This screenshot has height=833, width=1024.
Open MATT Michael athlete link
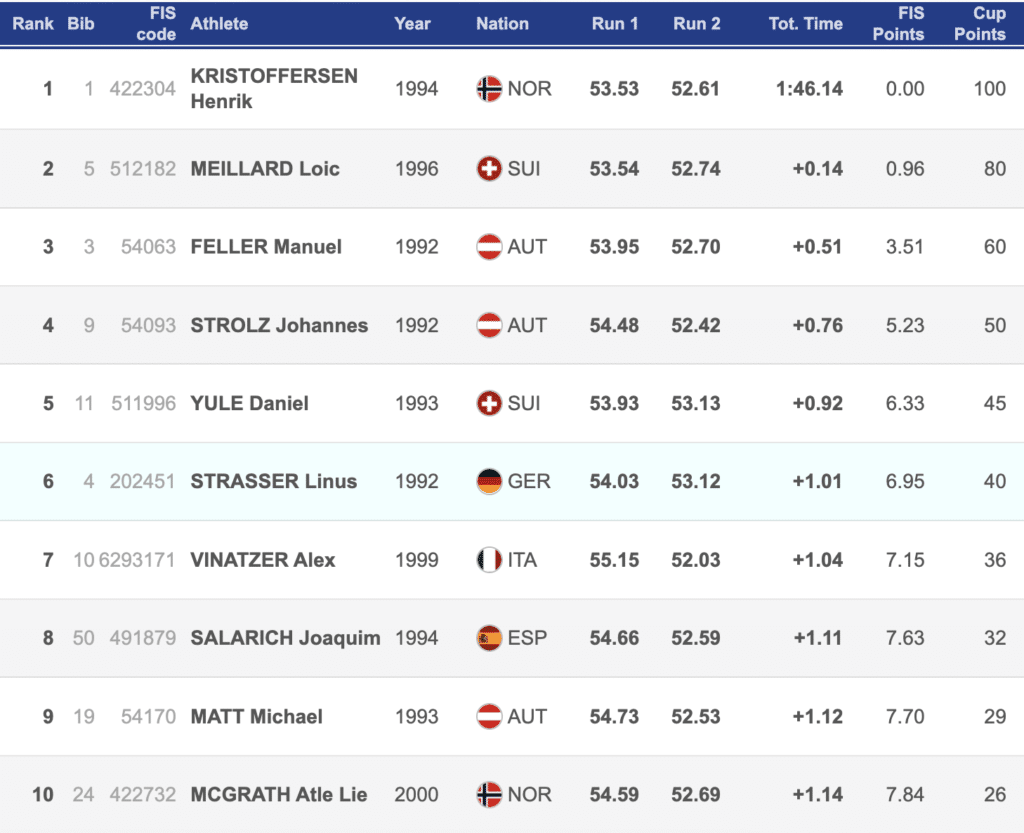(x=256, y=717)
